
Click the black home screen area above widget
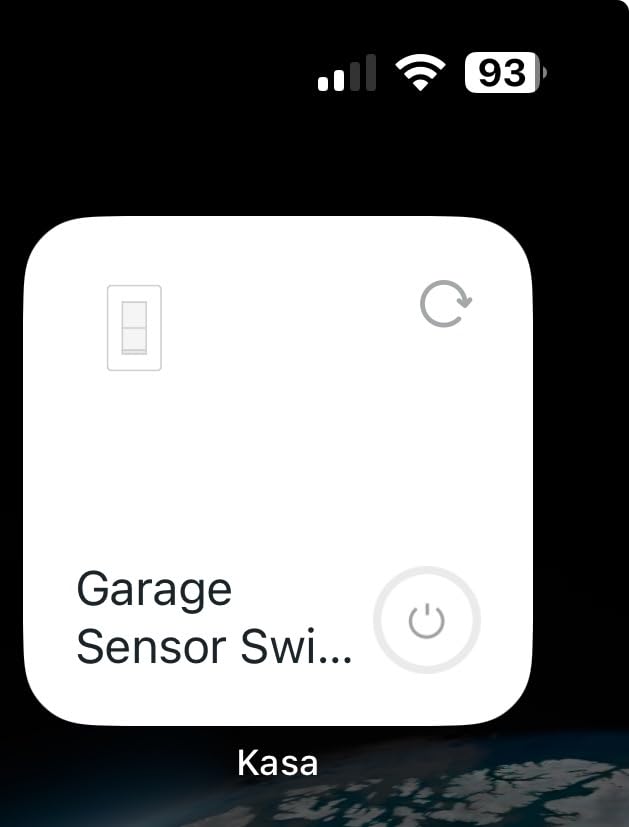pyautogui.click(x=278, y=158)
